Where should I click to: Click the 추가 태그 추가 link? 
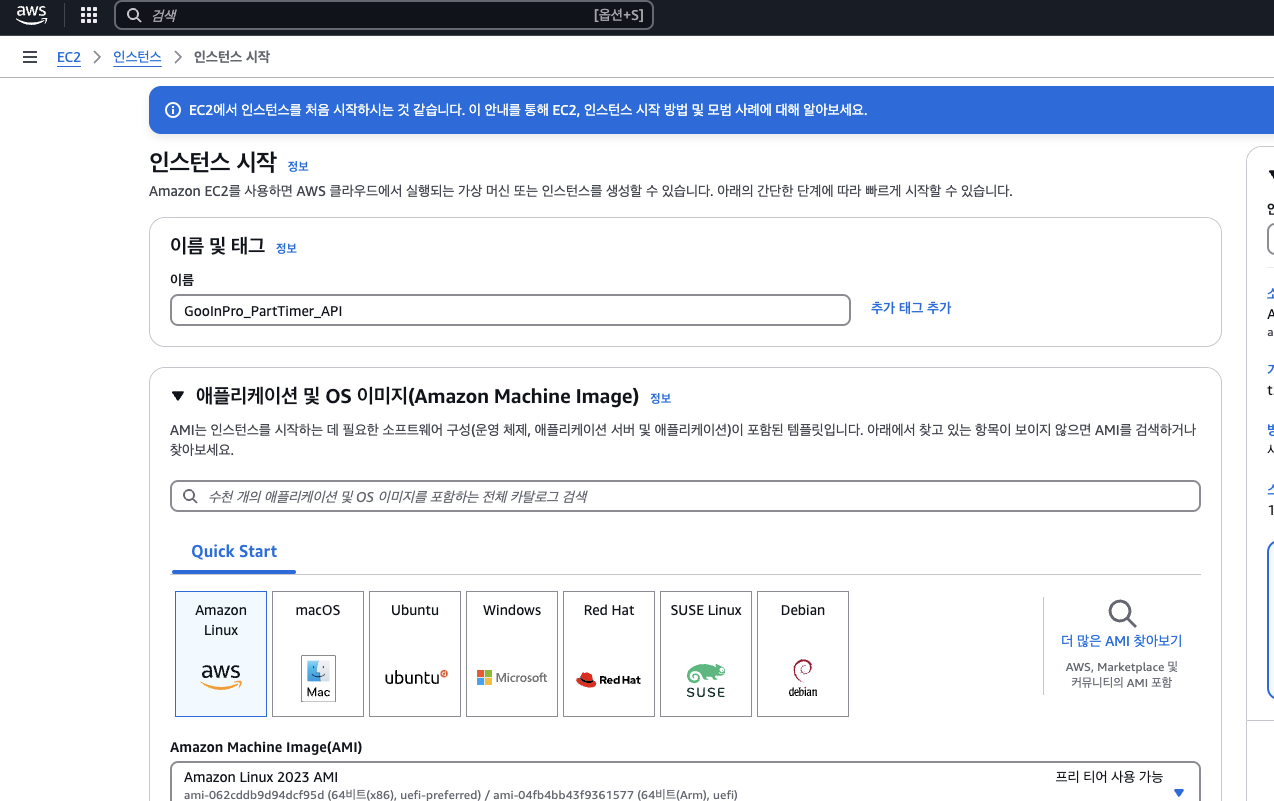point(911,308)
